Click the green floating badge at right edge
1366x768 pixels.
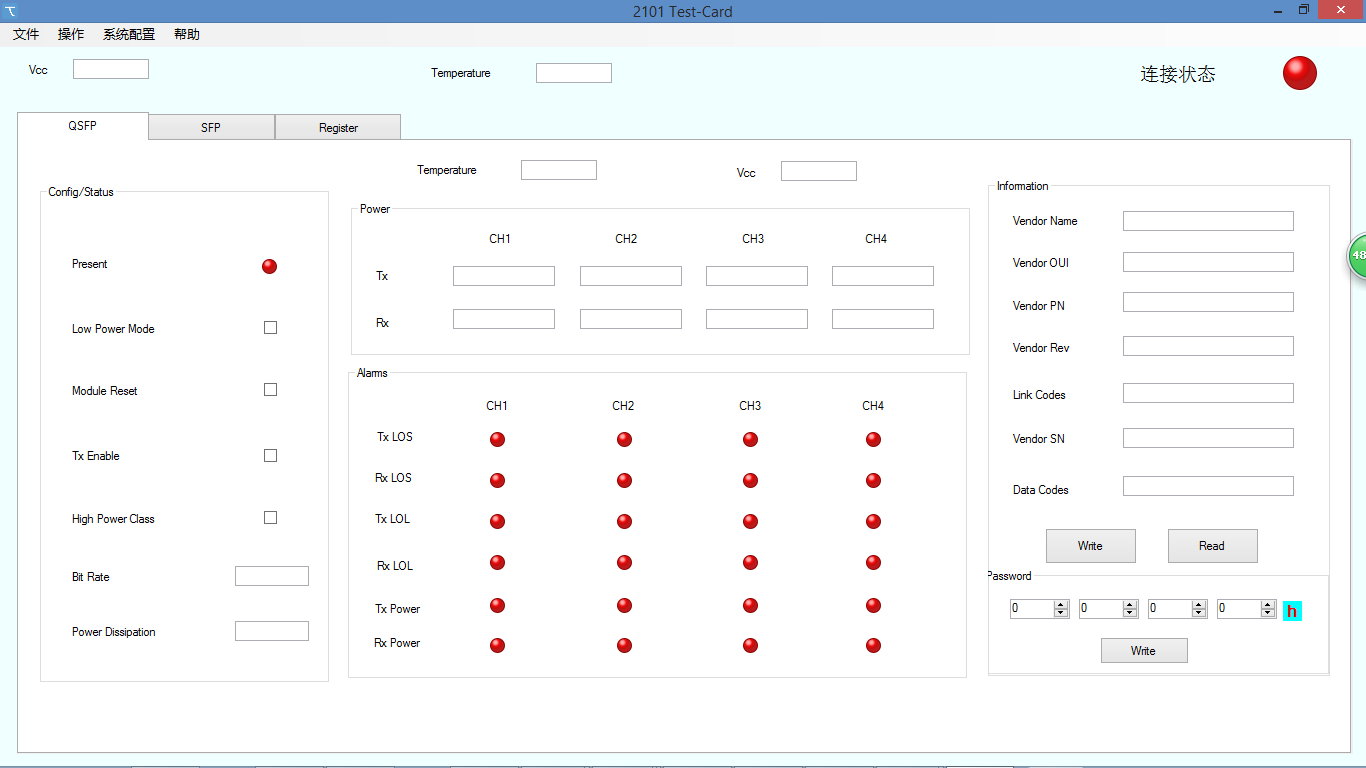[x=1357, y=256]
